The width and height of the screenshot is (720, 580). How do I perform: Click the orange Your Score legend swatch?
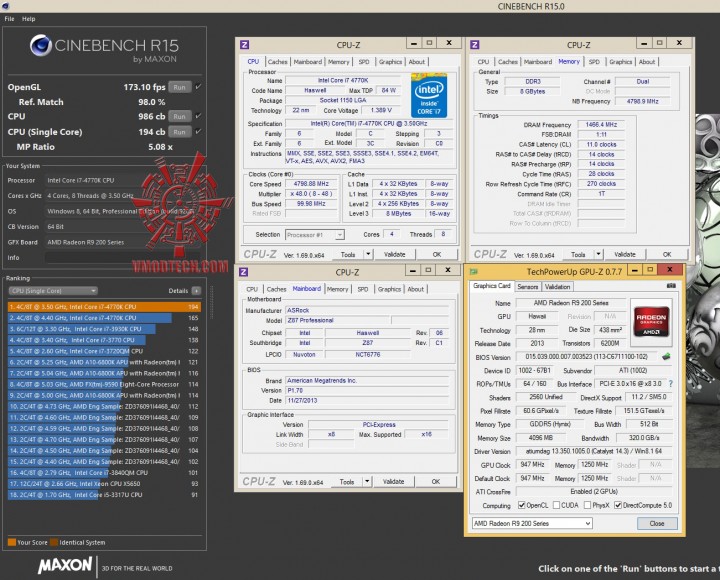[12, 542]
